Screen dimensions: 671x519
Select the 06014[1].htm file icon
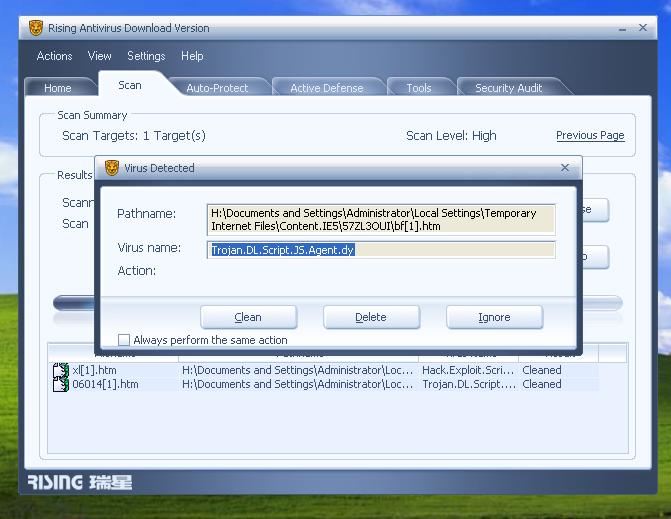point(61,384)
